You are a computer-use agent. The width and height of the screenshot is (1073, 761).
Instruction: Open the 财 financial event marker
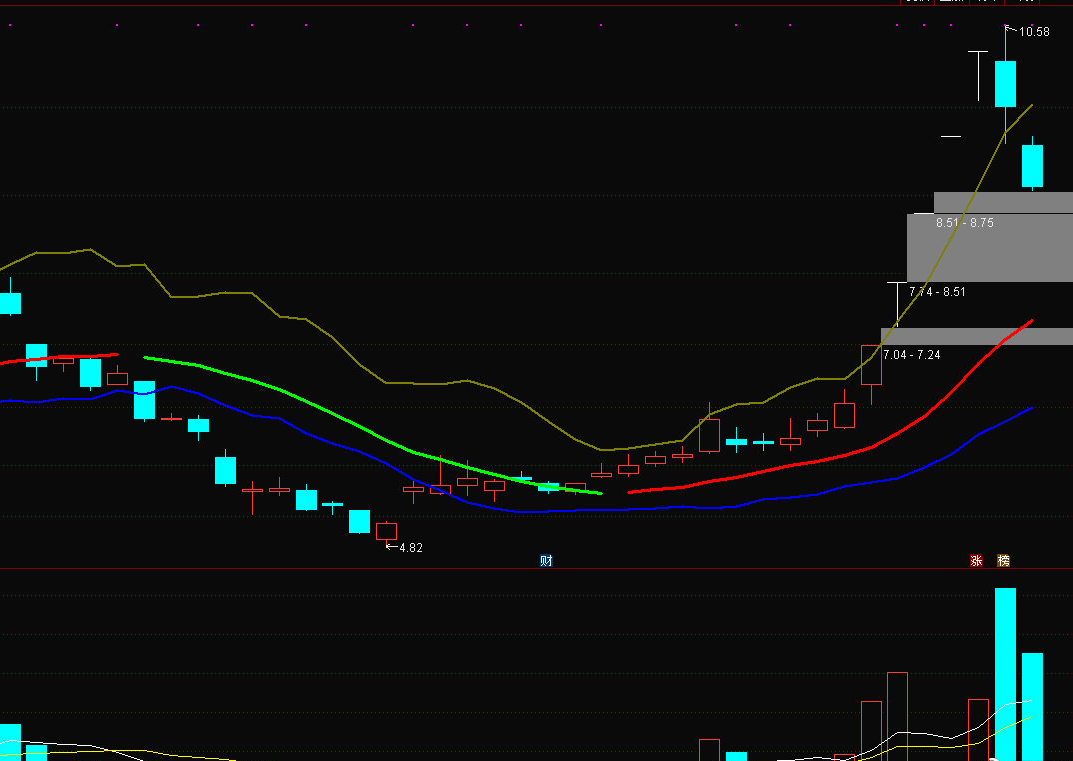pos(546,560)
